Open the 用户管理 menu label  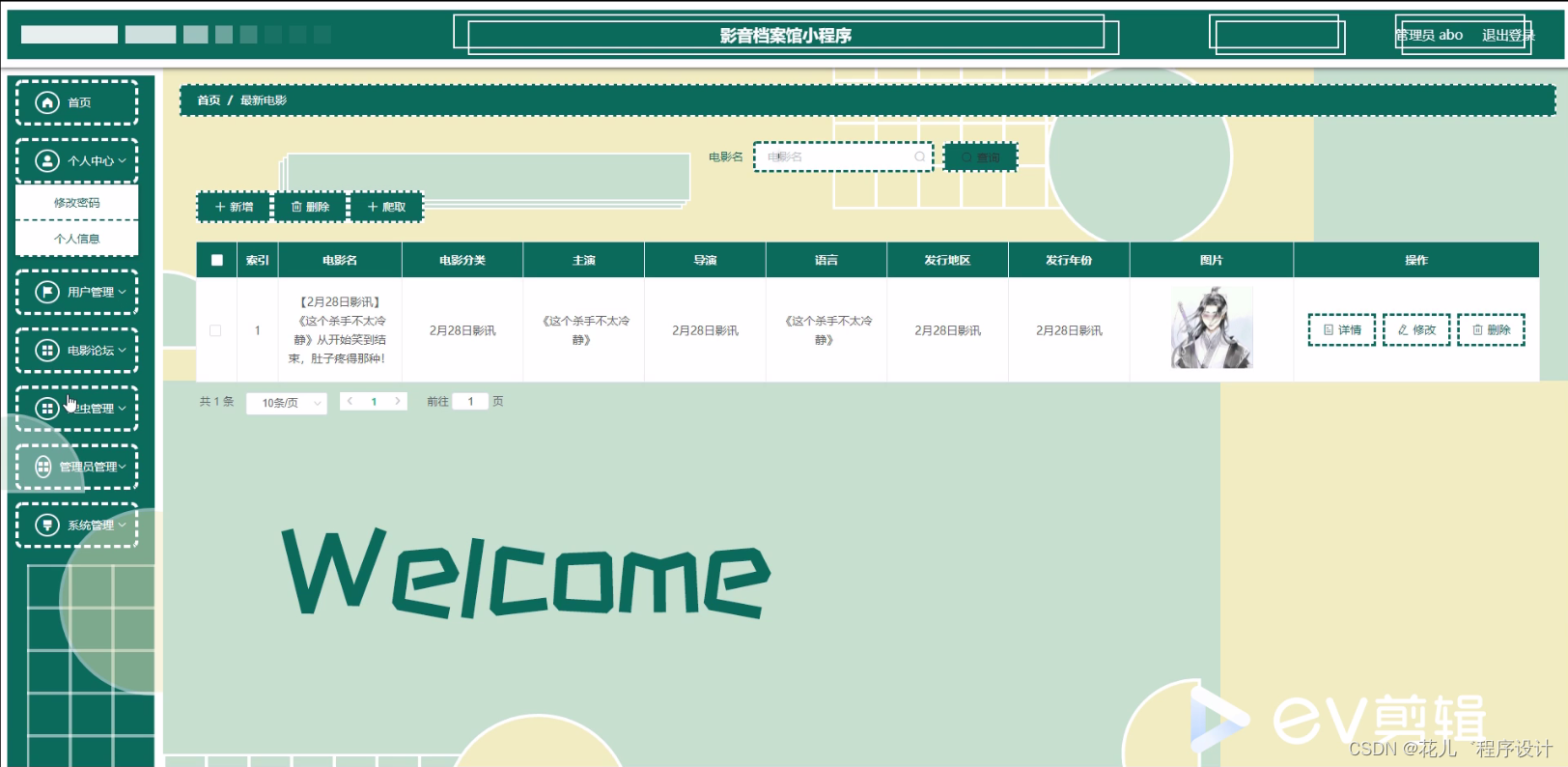pos(91,292)
